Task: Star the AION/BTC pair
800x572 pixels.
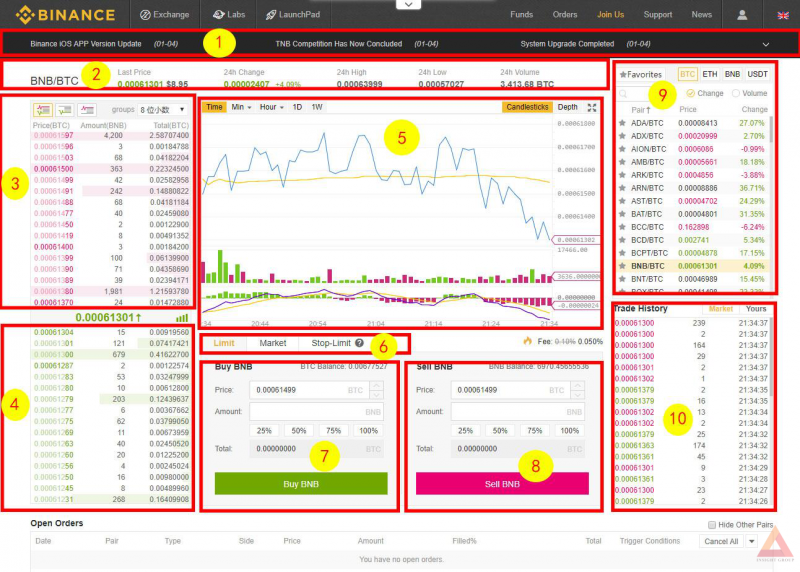Action: (622, 149)
